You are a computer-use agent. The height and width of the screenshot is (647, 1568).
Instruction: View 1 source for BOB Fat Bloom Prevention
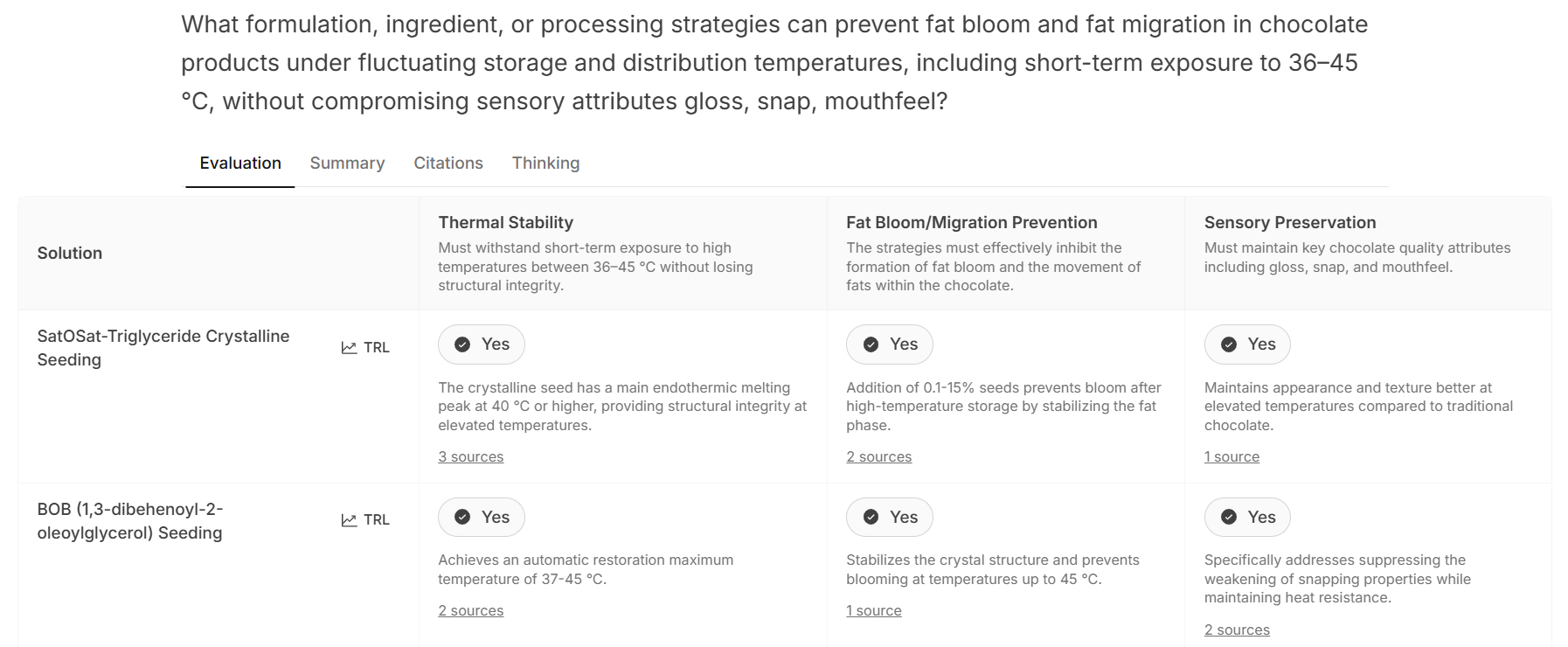tap(873, 610)
